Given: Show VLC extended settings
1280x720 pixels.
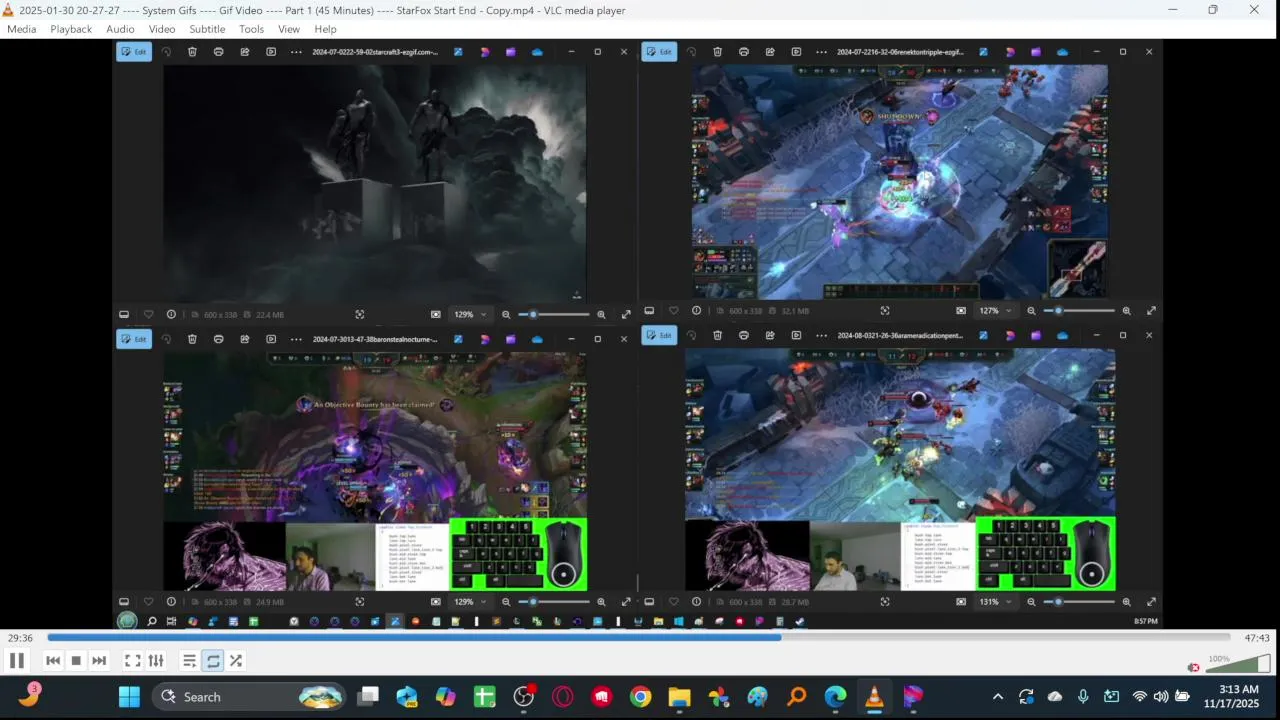Looking at the screenshot, I should click(x=156, y=660).
